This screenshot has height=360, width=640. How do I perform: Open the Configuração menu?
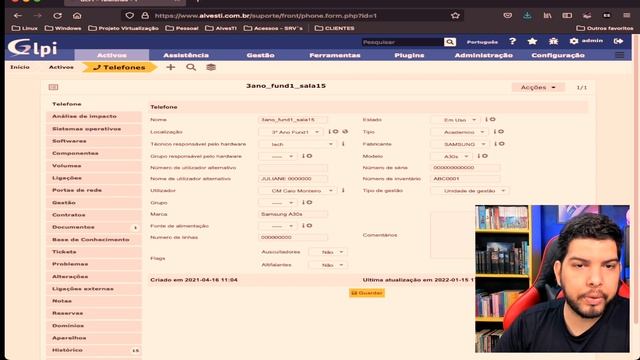pyautogui.click(x=558, y=55)
